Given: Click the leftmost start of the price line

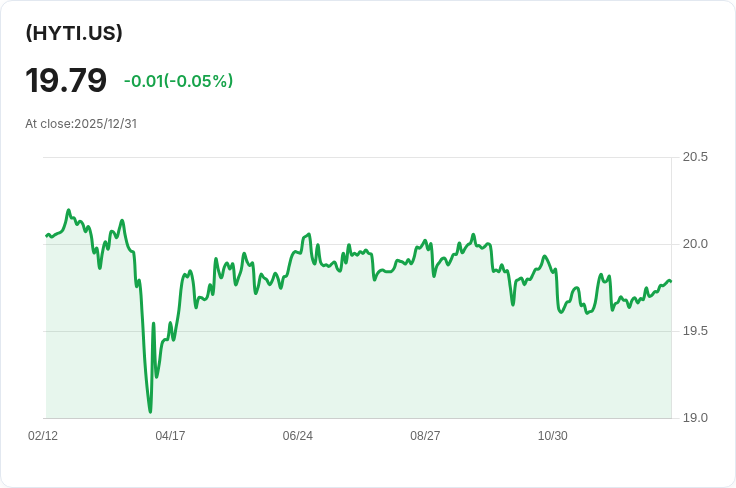Looking at the screenshot, I should (x=47, y=236).
